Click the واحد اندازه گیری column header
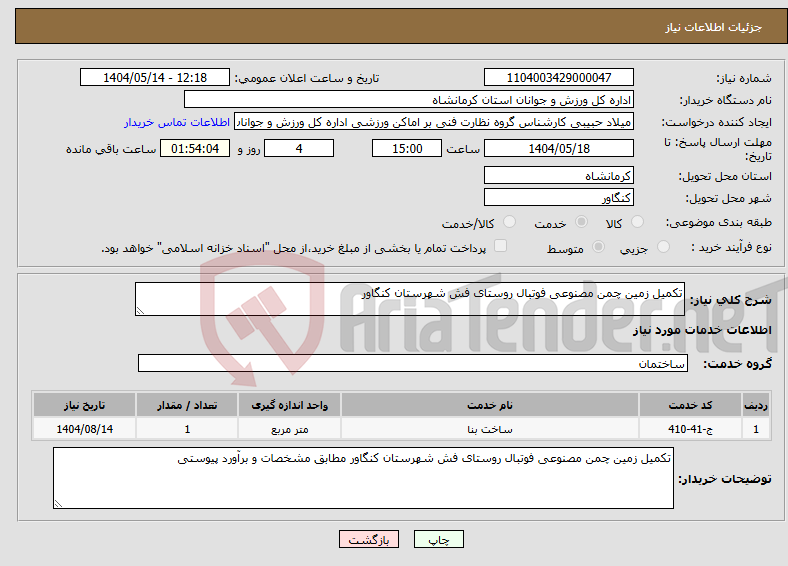Screen dimensions: 788x566 pyautogui.click(x=289, y=405)
